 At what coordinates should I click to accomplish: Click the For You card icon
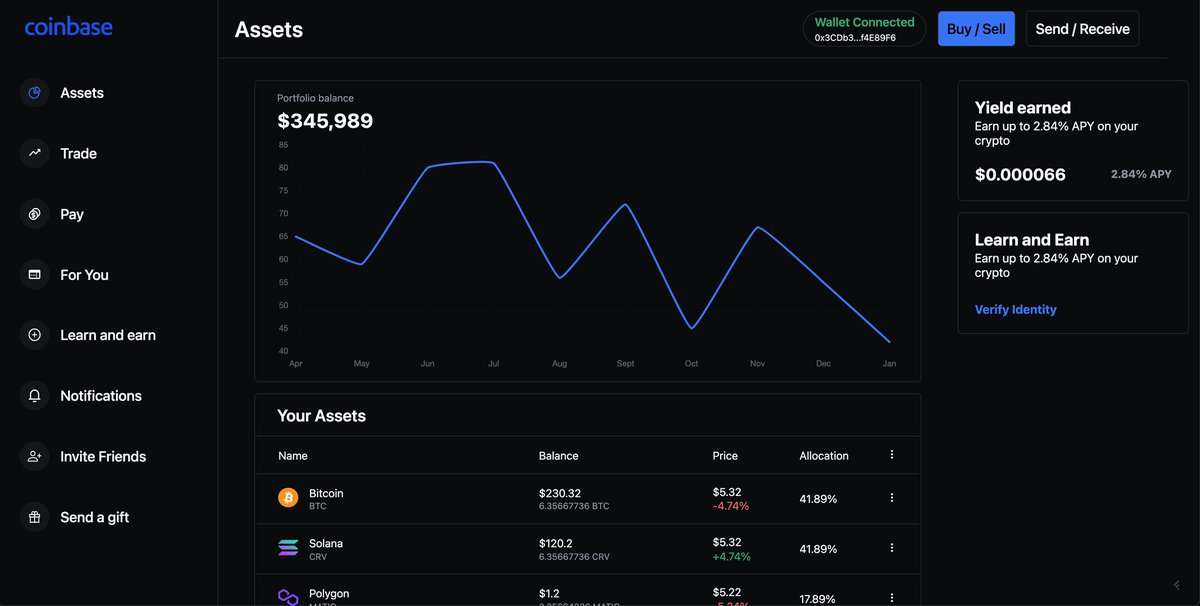[35, 274]
